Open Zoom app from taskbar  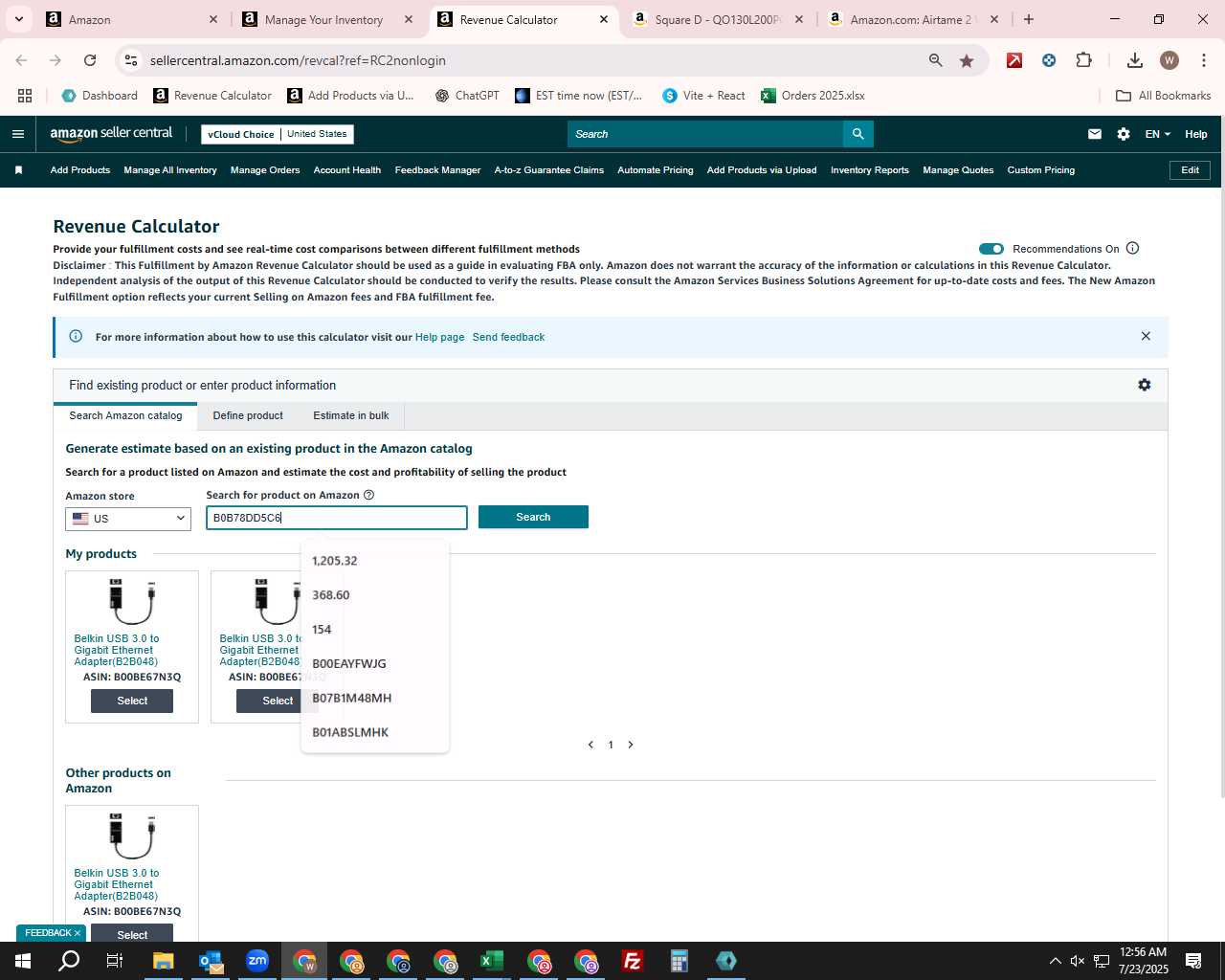[x=257, y=961]
